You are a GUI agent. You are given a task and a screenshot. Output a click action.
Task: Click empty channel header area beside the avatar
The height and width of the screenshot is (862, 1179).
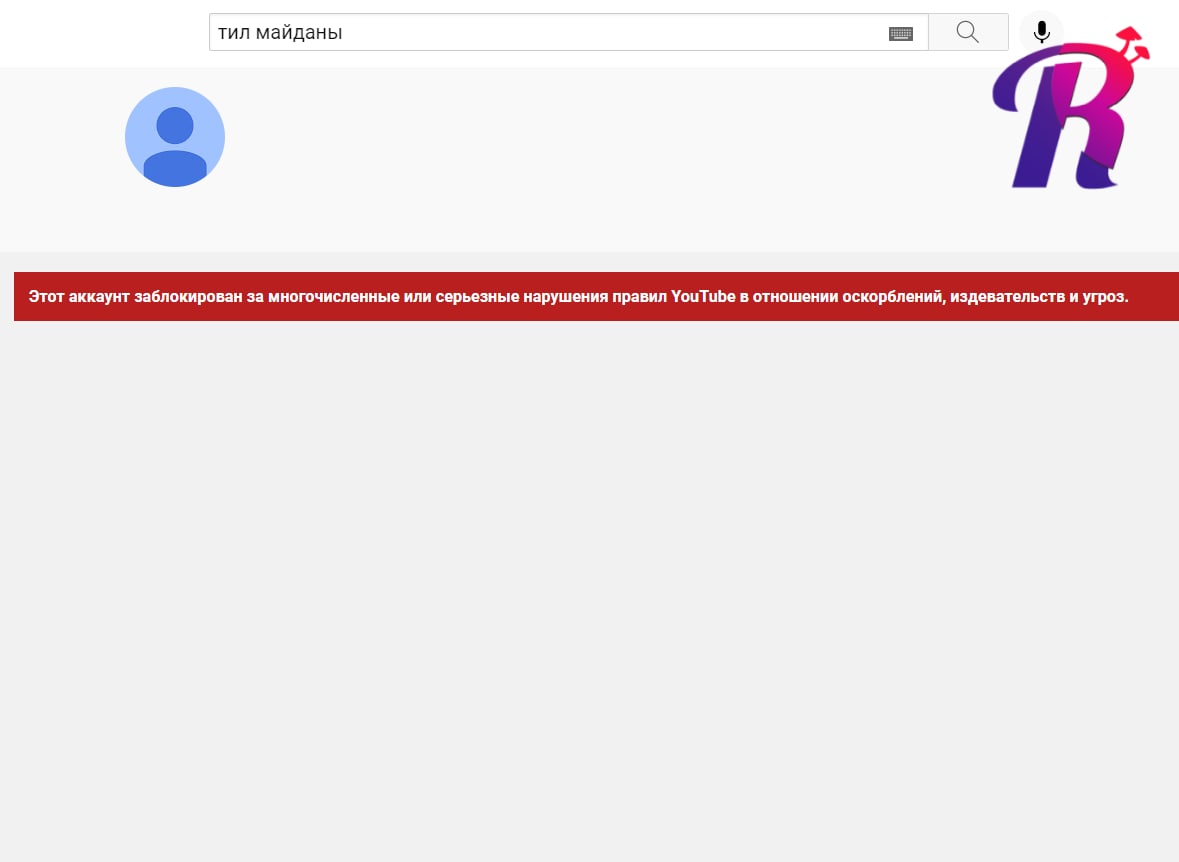(x=600, y=160)
